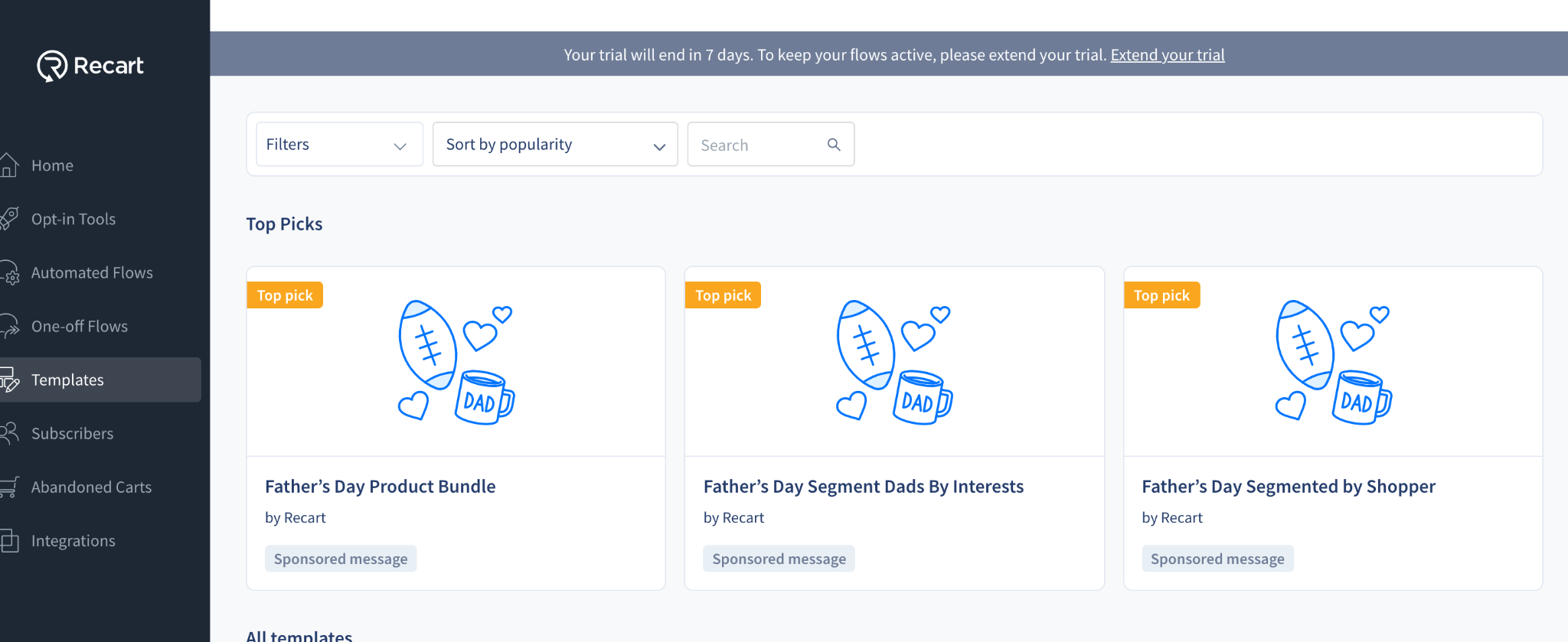
Task: Expand the Filters dropdown
Action: [339, 145]
